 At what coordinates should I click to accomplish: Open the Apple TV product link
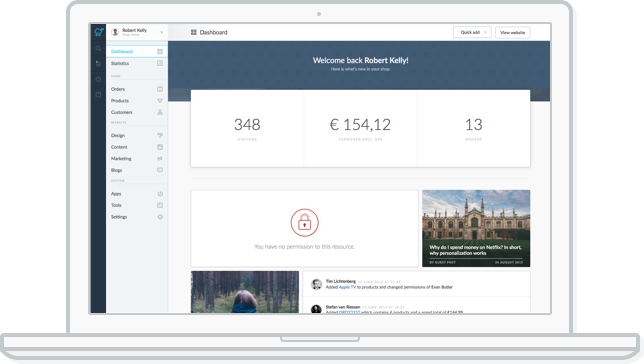tap(347, 287)
